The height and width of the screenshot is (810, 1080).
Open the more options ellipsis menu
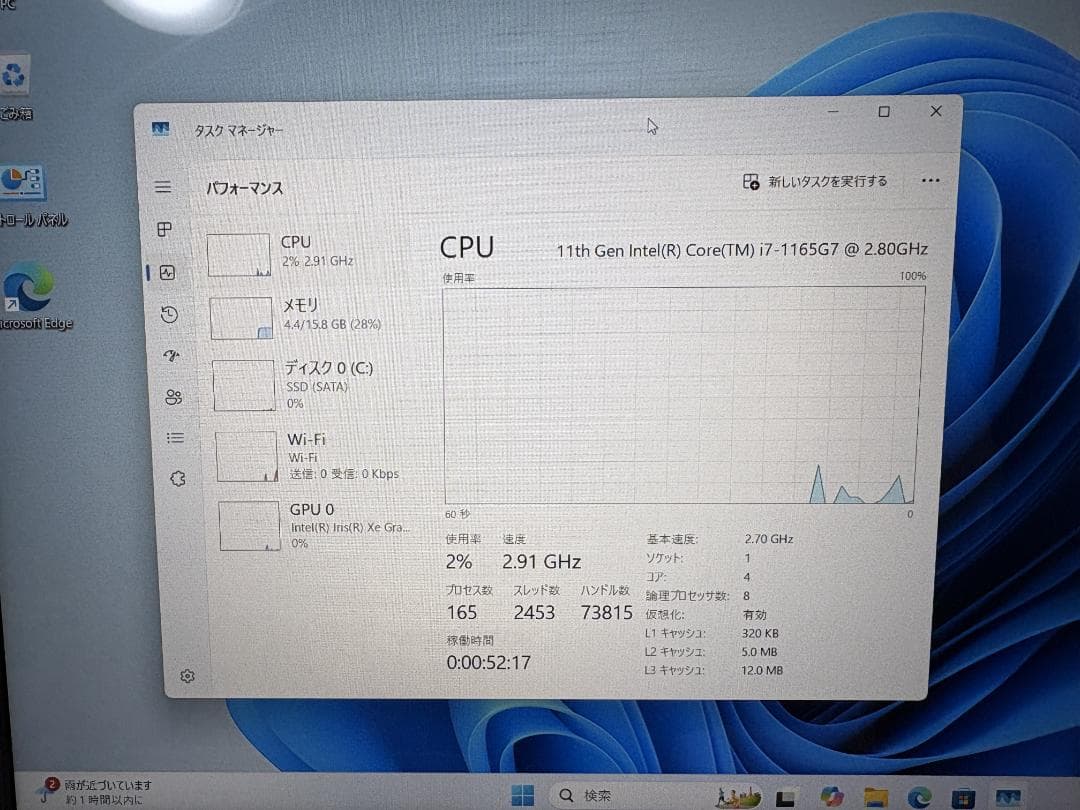[x=931, y=180]
